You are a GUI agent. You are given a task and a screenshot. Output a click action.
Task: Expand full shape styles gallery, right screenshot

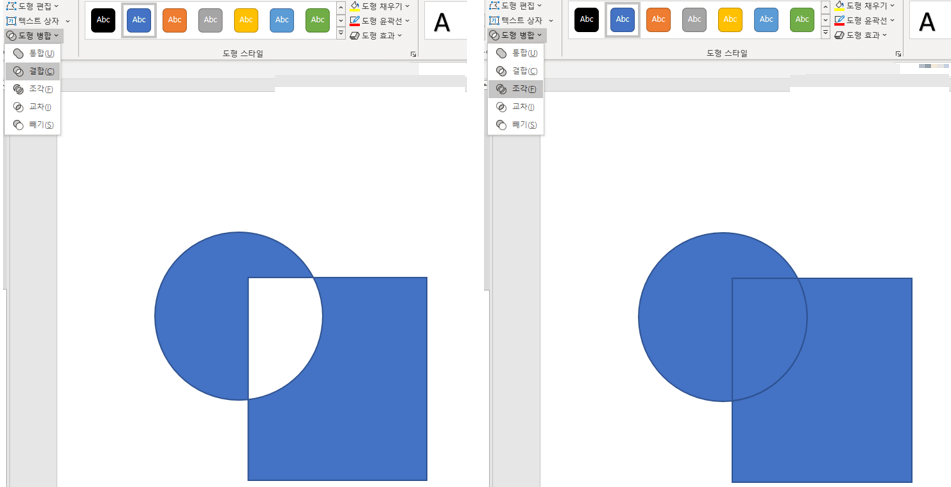coord(825,33)
